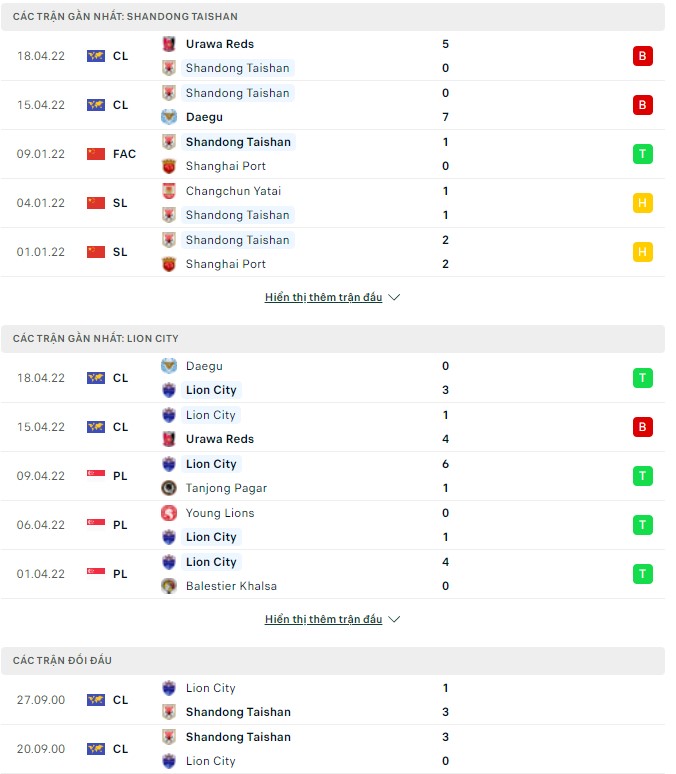Expand more matches under Lion City section
Screen dimensions: 676x774
[x=323, y=619]
